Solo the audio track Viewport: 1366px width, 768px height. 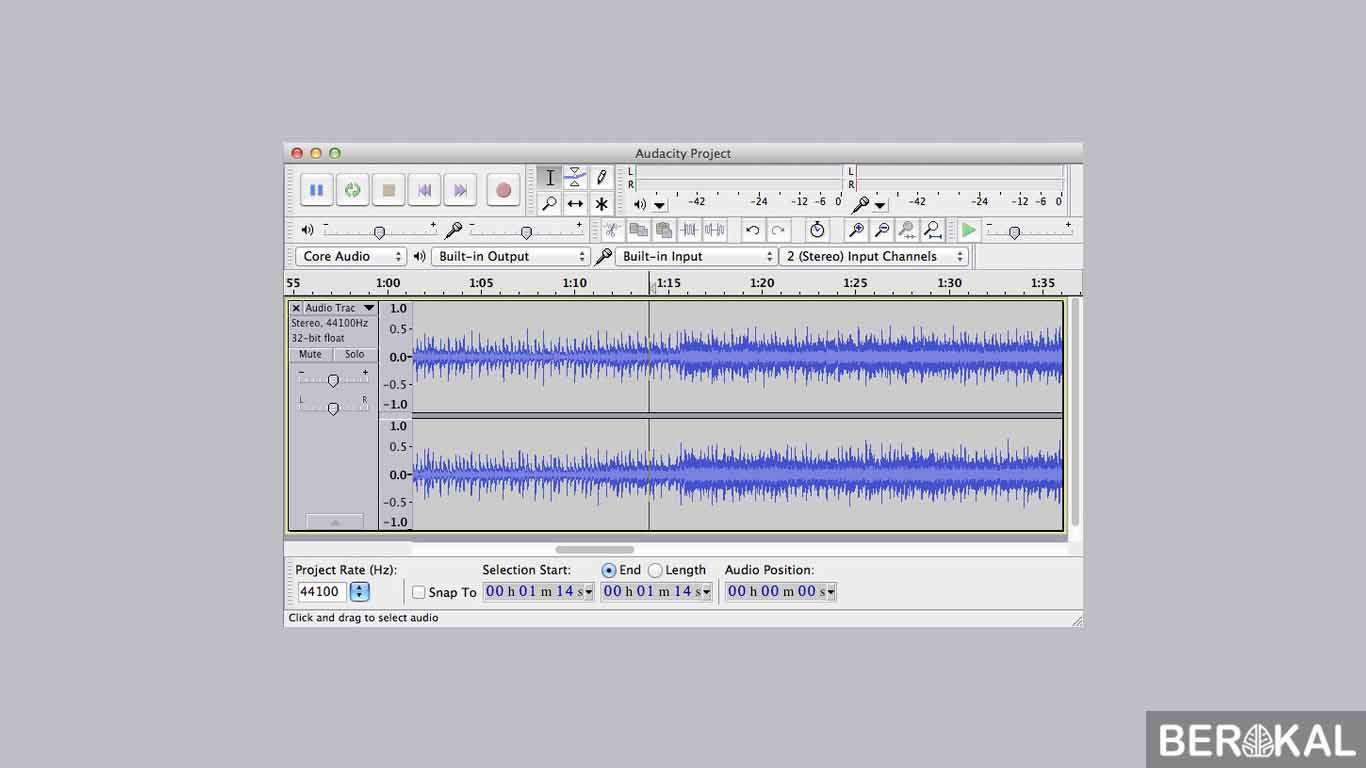pyautogui.click(x=355, y=354)
